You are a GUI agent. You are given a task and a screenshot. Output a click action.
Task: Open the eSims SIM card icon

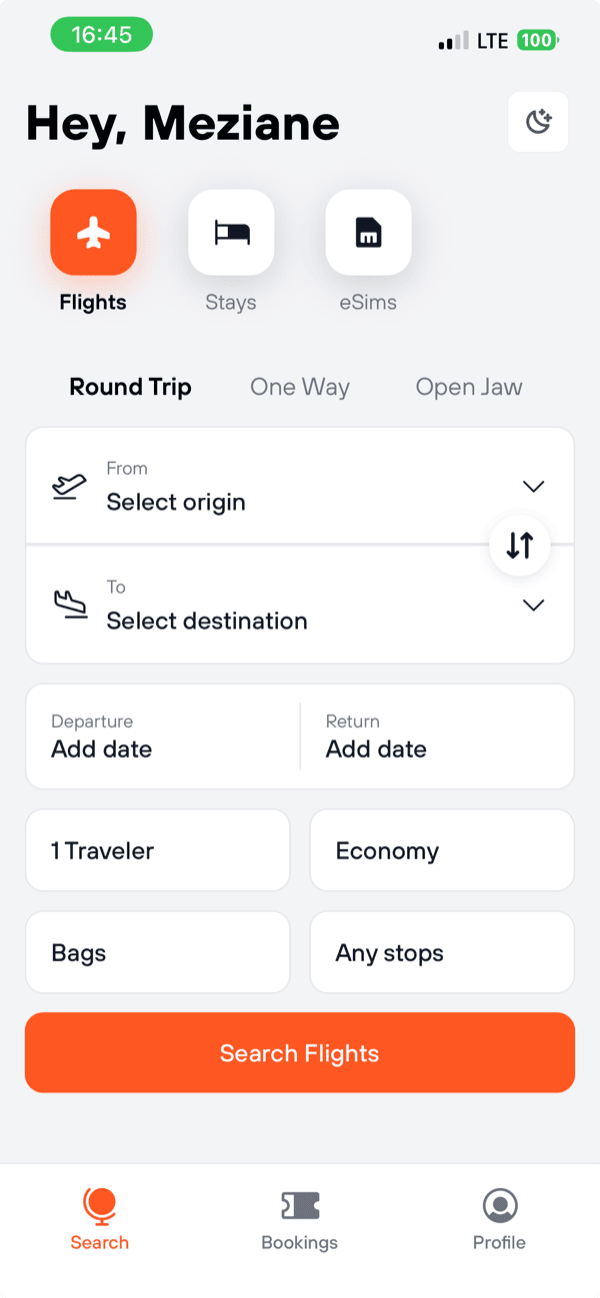(x=368, y=233)
